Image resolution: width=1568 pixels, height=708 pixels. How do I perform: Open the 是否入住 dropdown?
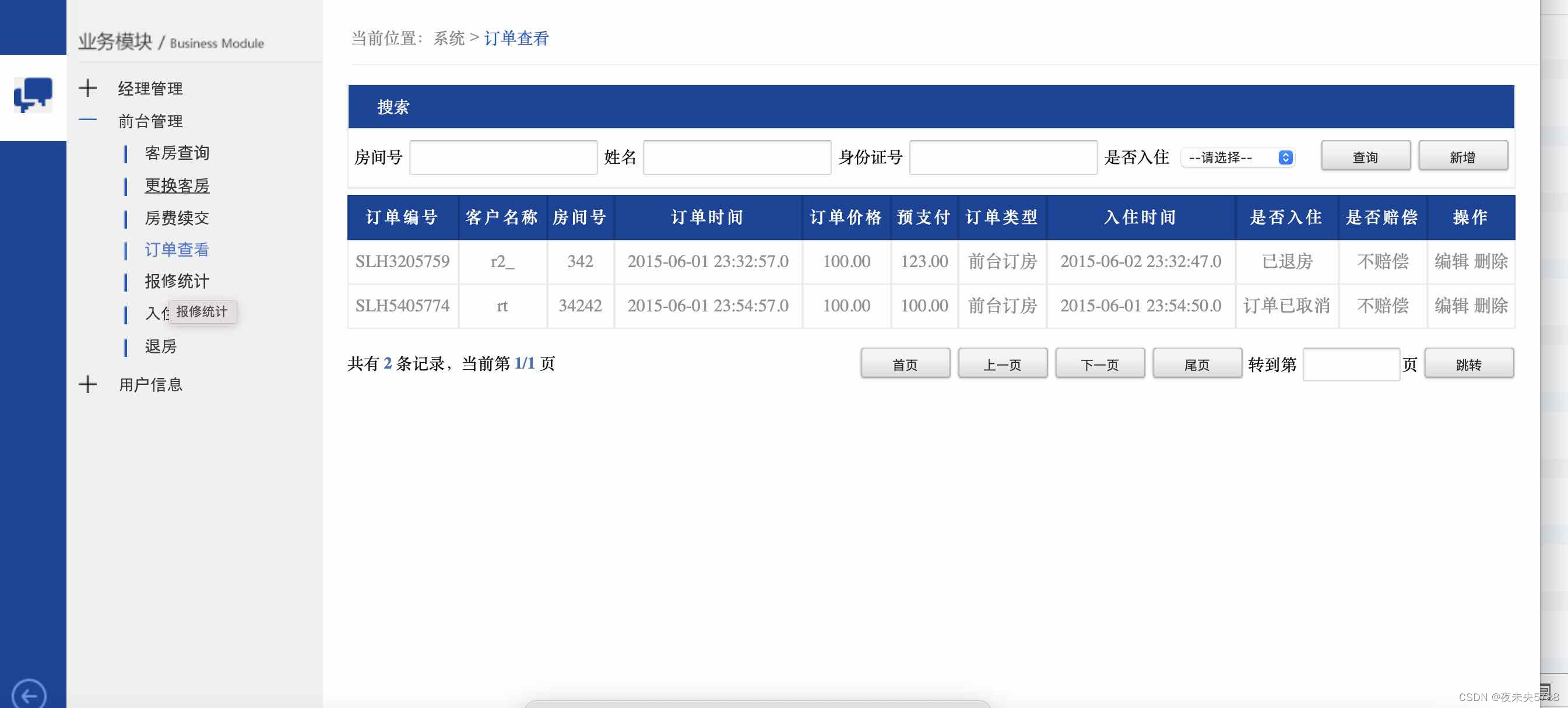(x=1237, y=157)
